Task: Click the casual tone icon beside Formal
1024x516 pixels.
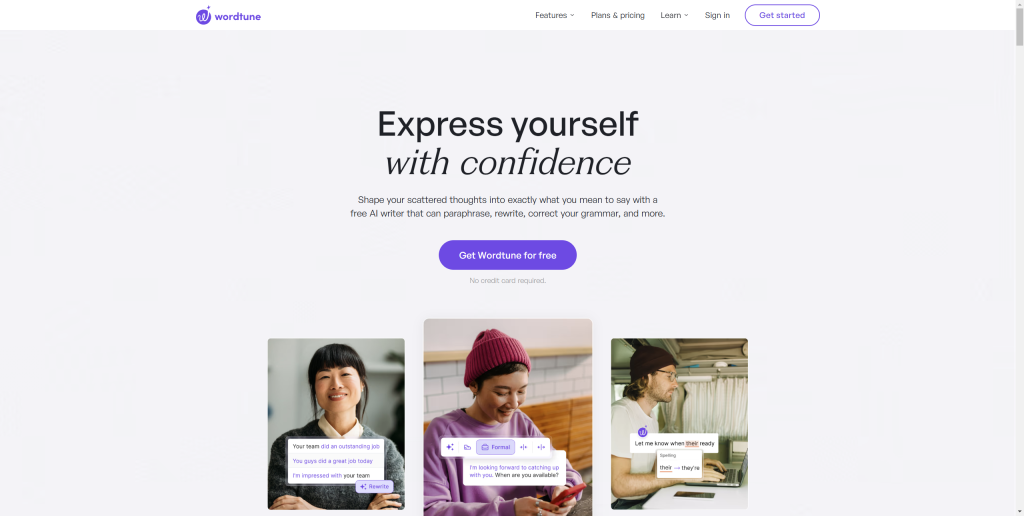Action: (468, 447)
